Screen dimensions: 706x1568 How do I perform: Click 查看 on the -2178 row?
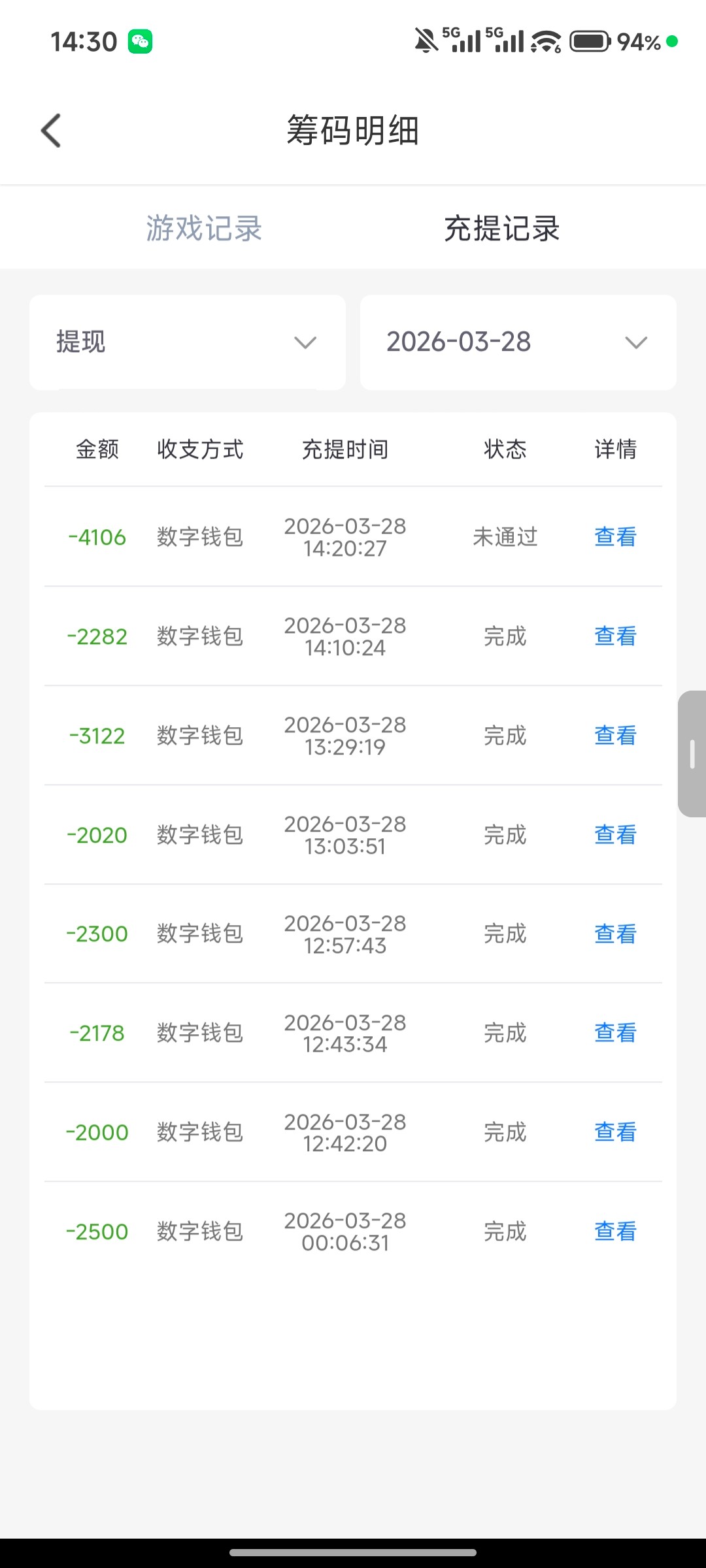tap(615, 1033)
